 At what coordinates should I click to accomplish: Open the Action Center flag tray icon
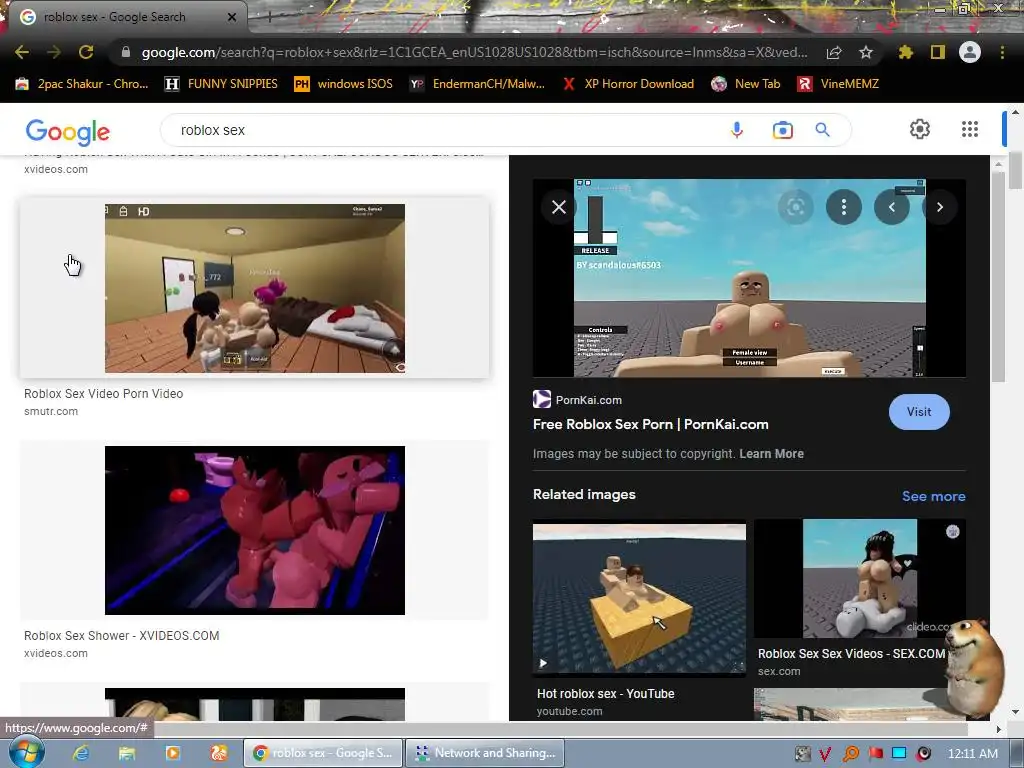click(875, 754)
